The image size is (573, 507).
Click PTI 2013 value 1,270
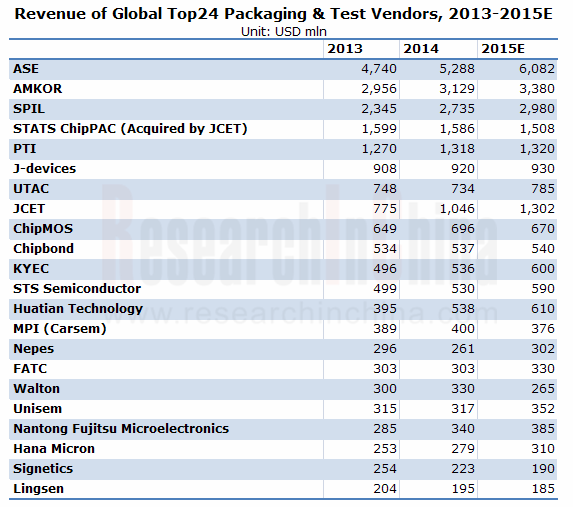379,149
